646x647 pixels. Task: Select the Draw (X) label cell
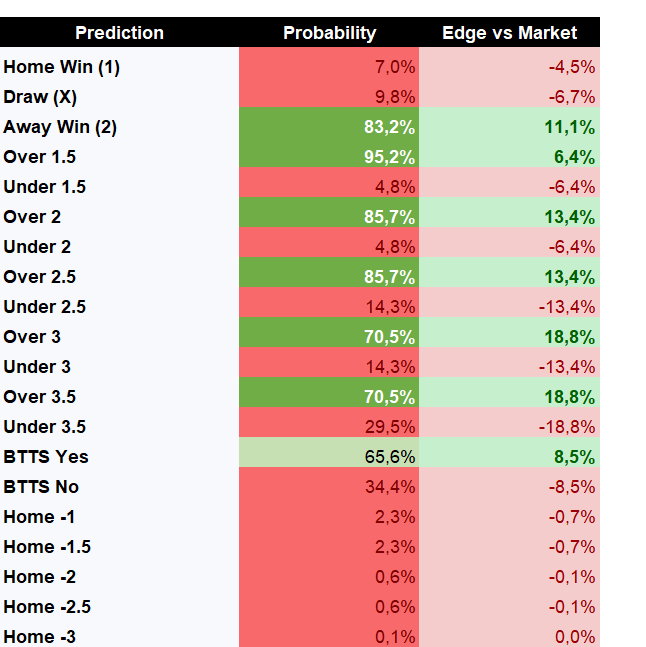pos(119,97)
